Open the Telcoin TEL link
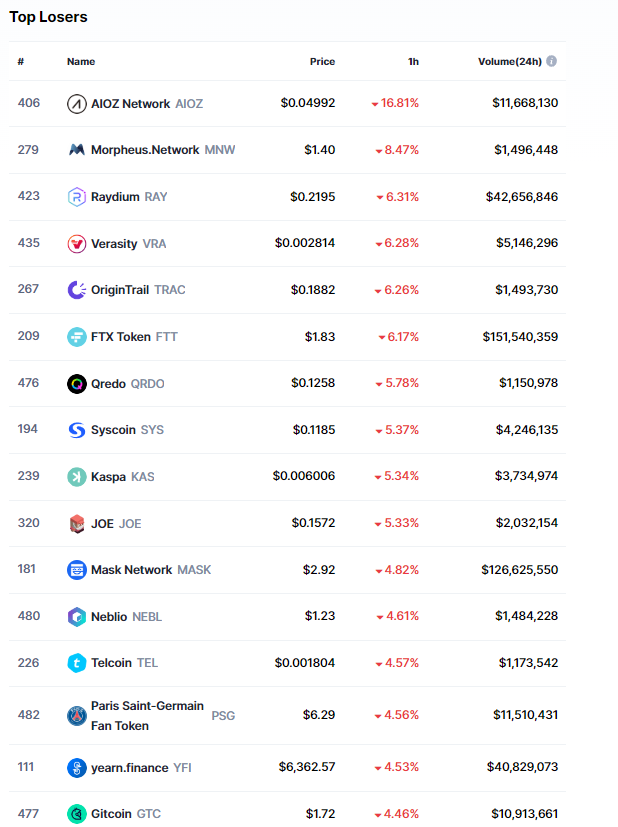618x827 pixels. coord(113,663)
